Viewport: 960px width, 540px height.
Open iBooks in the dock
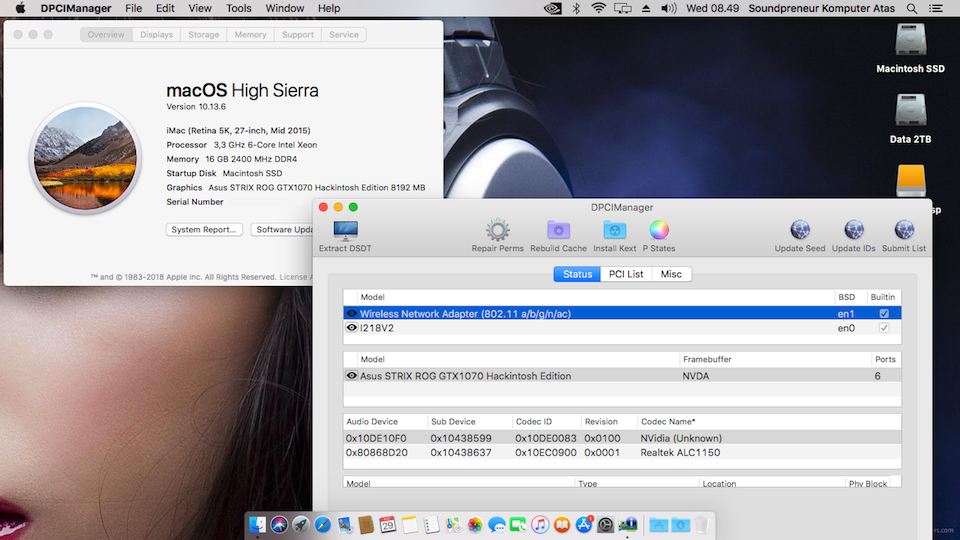coord(562,525)
